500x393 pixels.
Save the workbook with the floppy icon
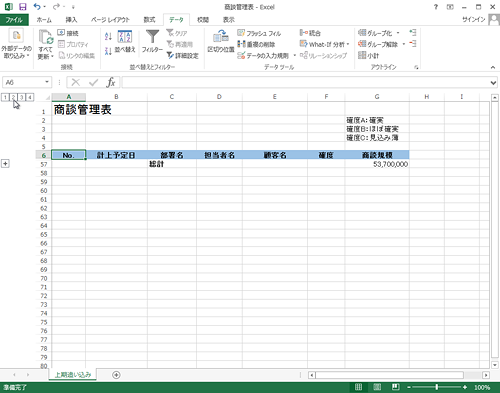click(22, 7)
